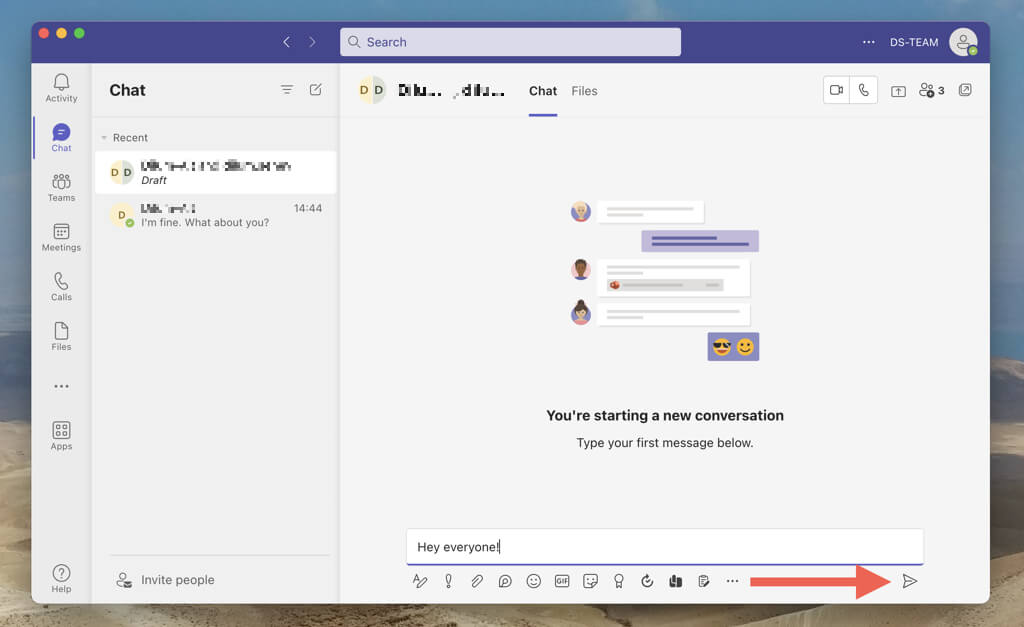Open Updates icon in compose toolbar
The image size is (1024, 627).
point(647,581)
